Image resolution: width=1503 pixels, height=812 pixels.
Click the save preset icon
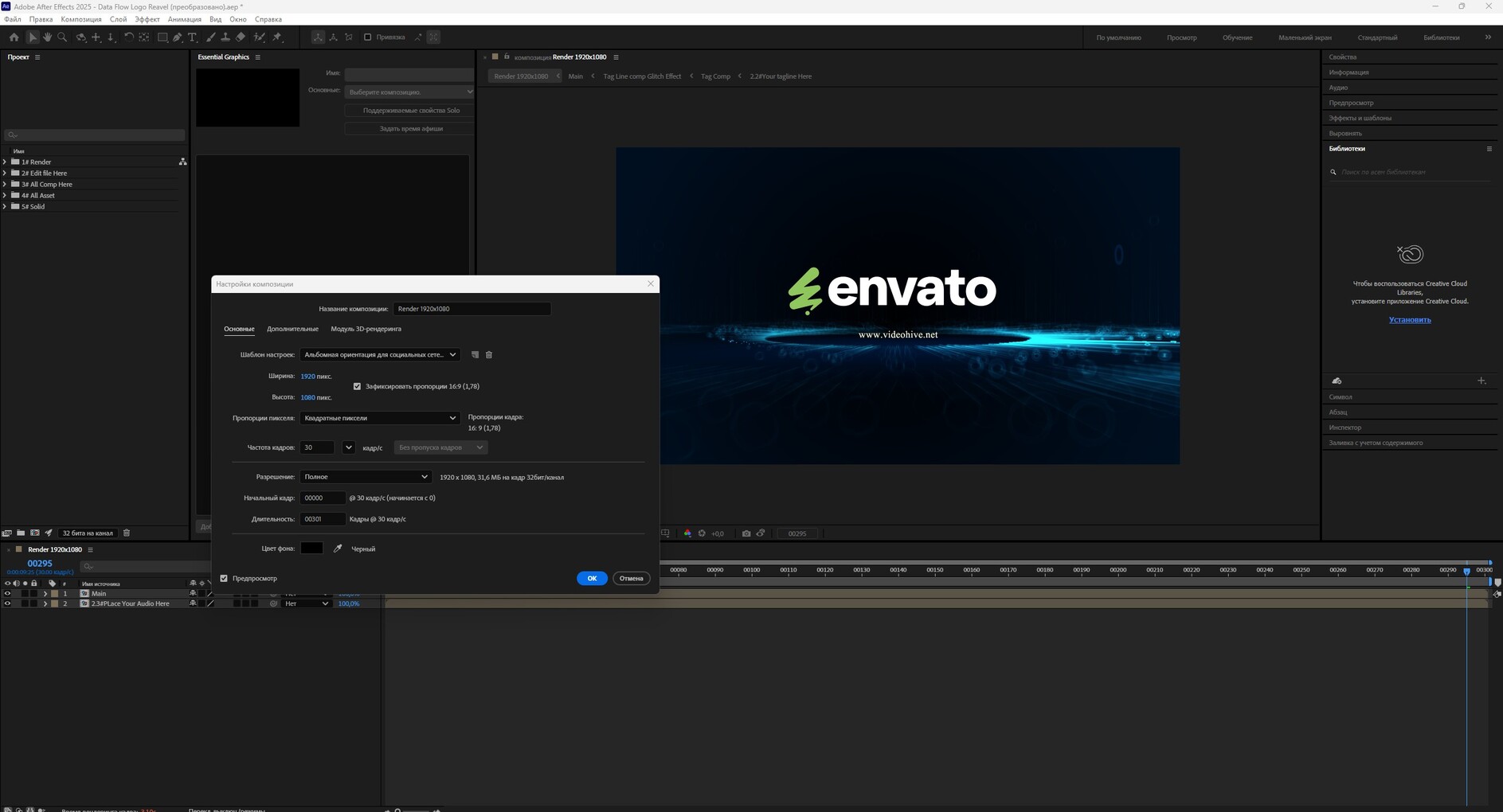pyautogui.click(x=475, y=355)
